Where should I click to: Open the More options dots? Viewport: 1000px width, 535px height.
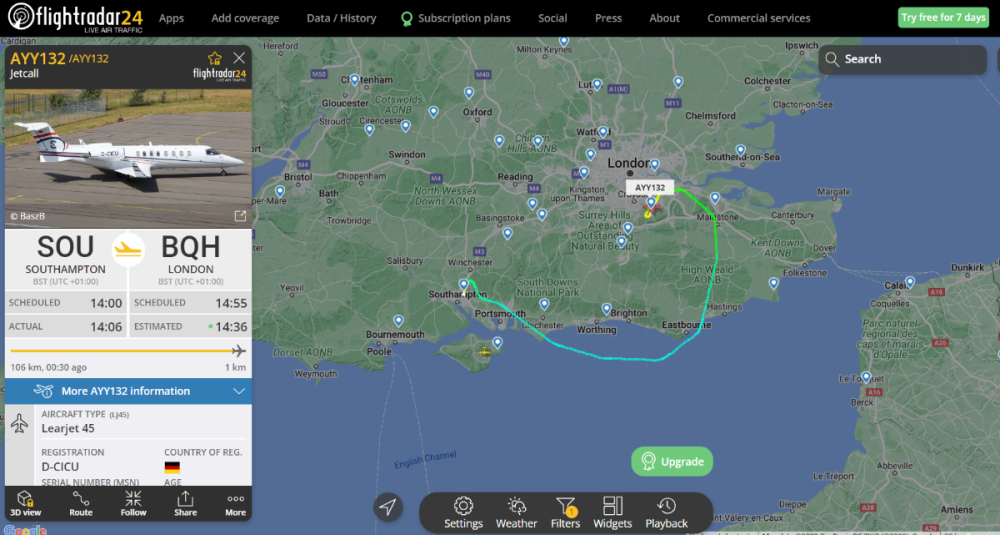[x=235, y=503]
